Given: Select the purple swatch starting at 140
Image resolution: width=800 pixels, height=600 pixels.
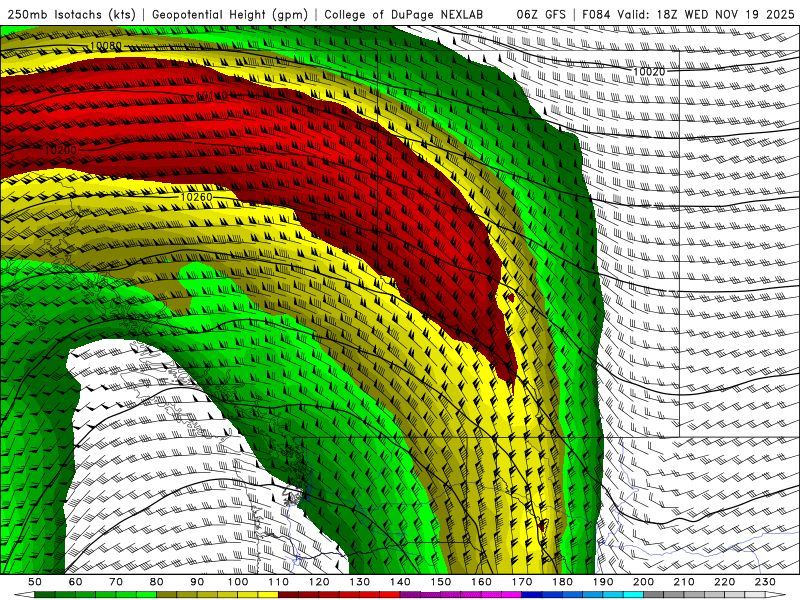Looking at the screenshot, I should (x=410, y=595).
